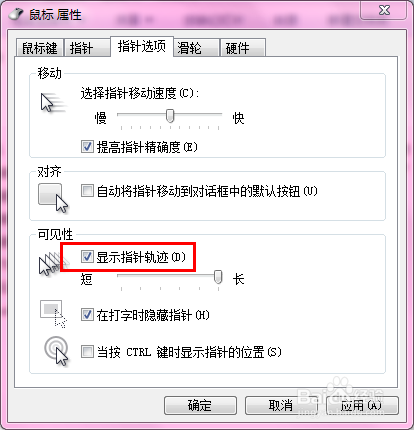Click the pointer trail length slider thumb
Viewport: 414px width, 430px height.
(x=218, y=277)
